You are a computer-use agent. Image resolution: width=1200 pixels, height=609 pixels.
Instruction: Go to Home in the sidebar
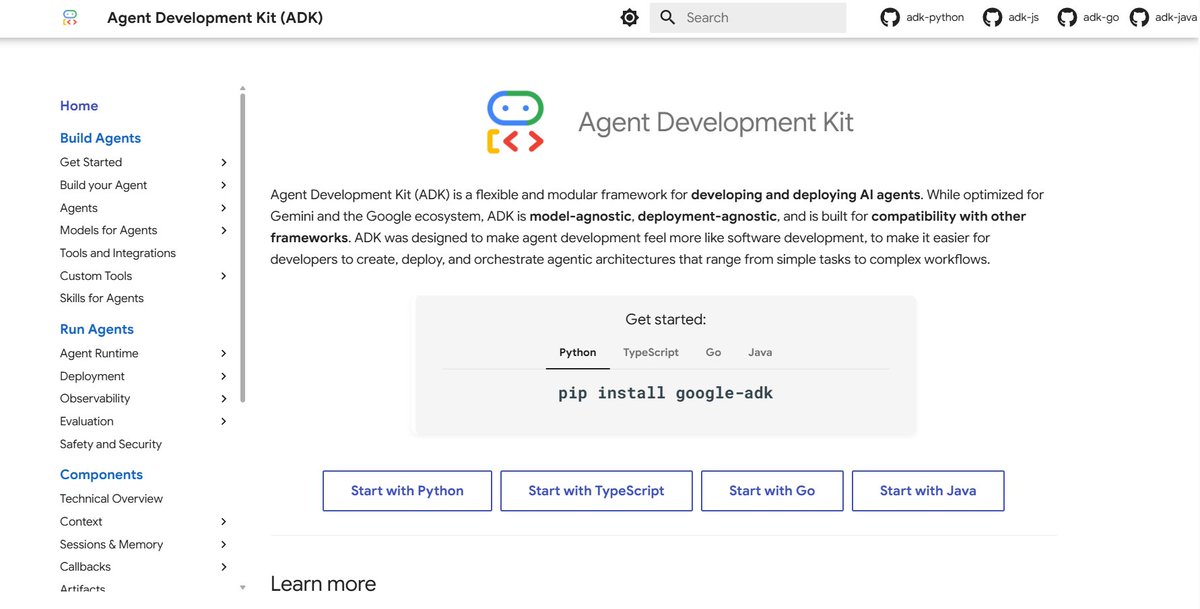pos(79,106)
